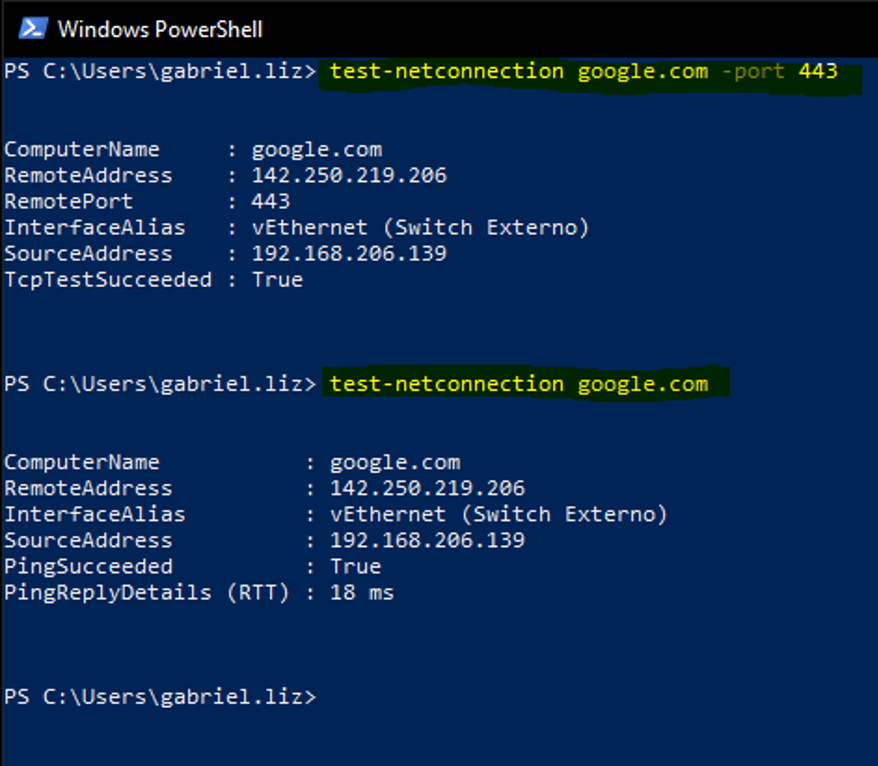Image resolution: width=878 pixels, height=766 pixels.
Task: Click the first vEthernet (Switch Externo) value
Action: 420,228
